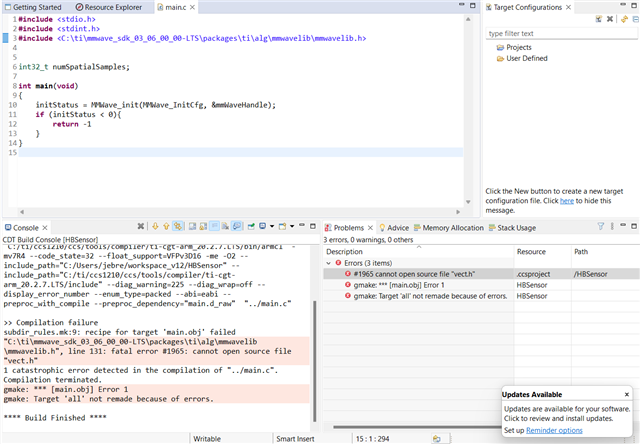Screen dimensions: 640x444
Task: Click editor vertical scrollbar down arrow
Action: click(468, 202)
